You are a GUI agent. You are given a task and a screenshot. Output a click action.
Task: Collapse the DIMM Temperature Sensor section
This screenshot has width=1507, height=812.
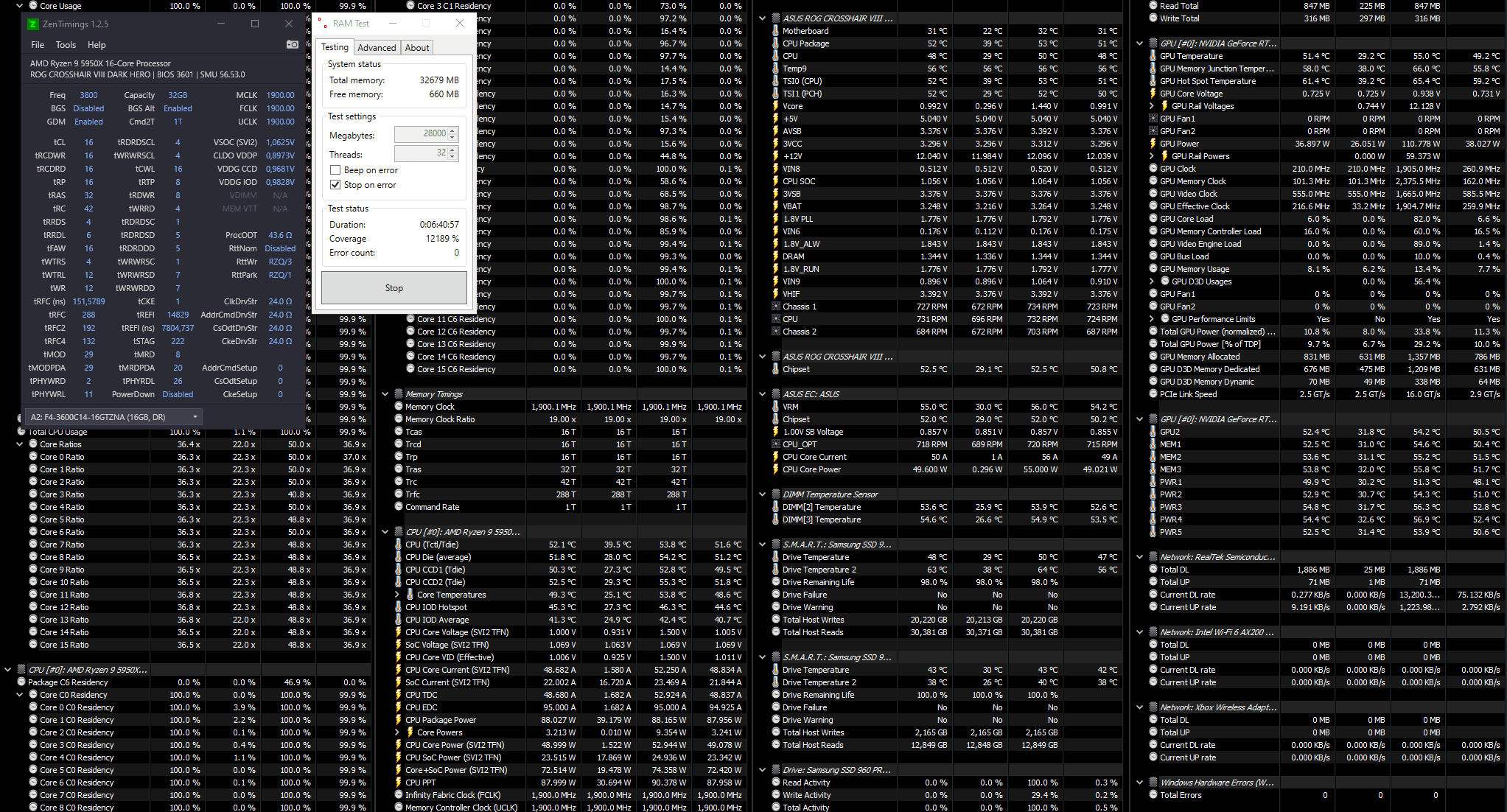click(763, 494)
